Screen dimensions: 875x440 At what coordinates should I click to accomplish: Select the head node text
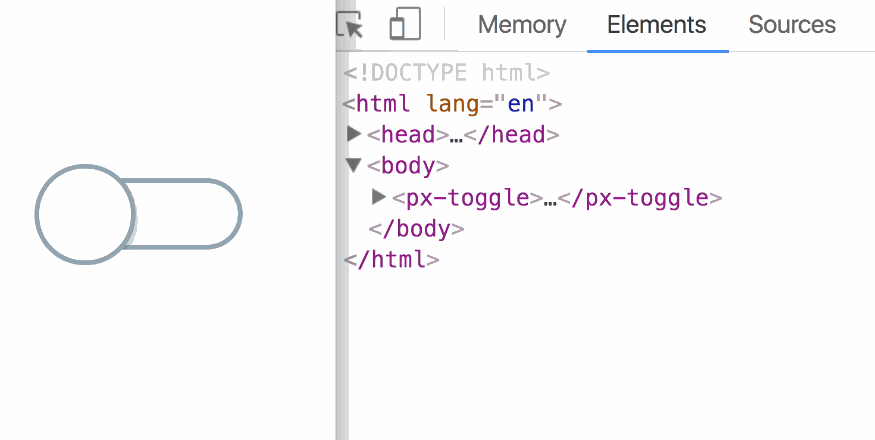463,135
